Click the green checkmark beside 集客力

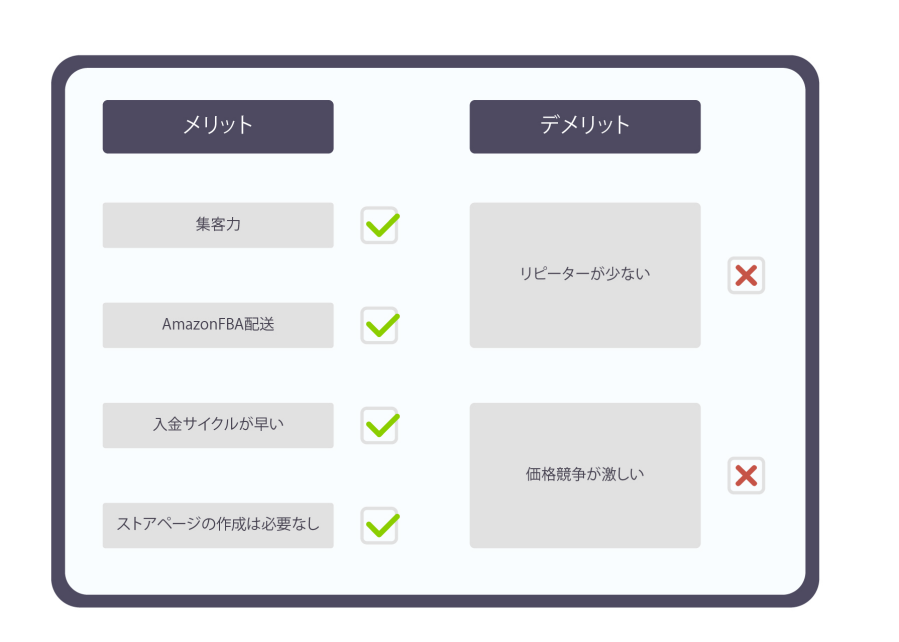[380, 225]
